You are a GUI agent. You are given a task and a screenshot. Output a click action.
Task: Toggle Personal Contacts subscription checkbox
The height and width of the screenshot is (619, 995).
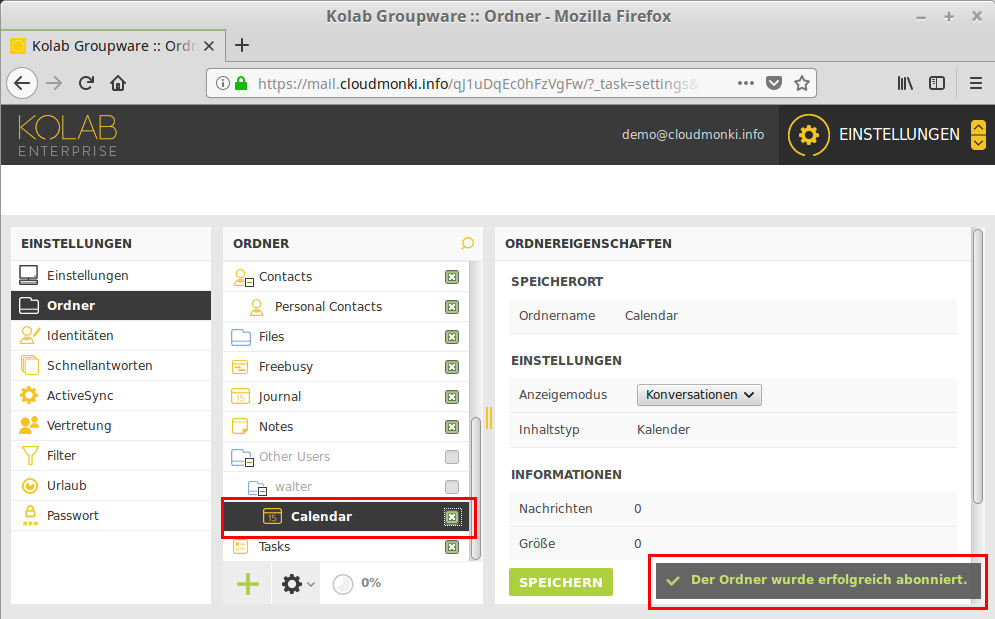coord(452,307)
